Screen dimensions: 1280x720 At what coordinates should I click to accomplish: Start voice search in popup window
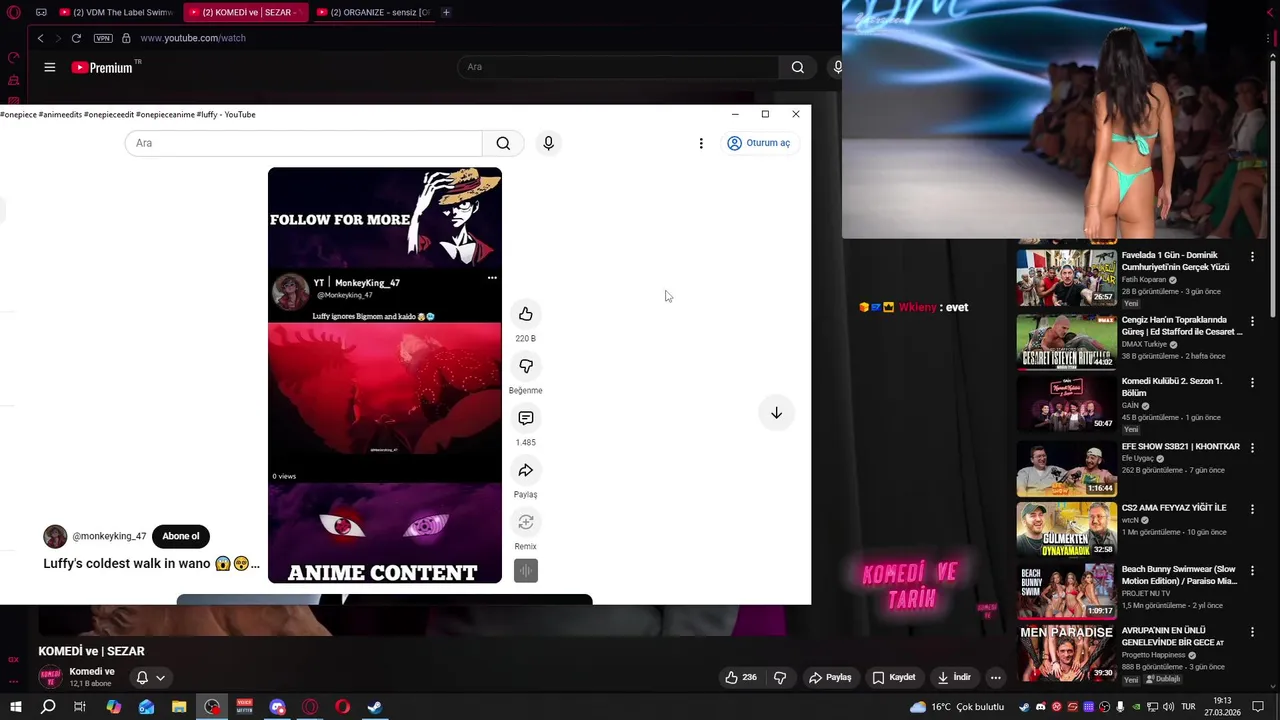548,143
